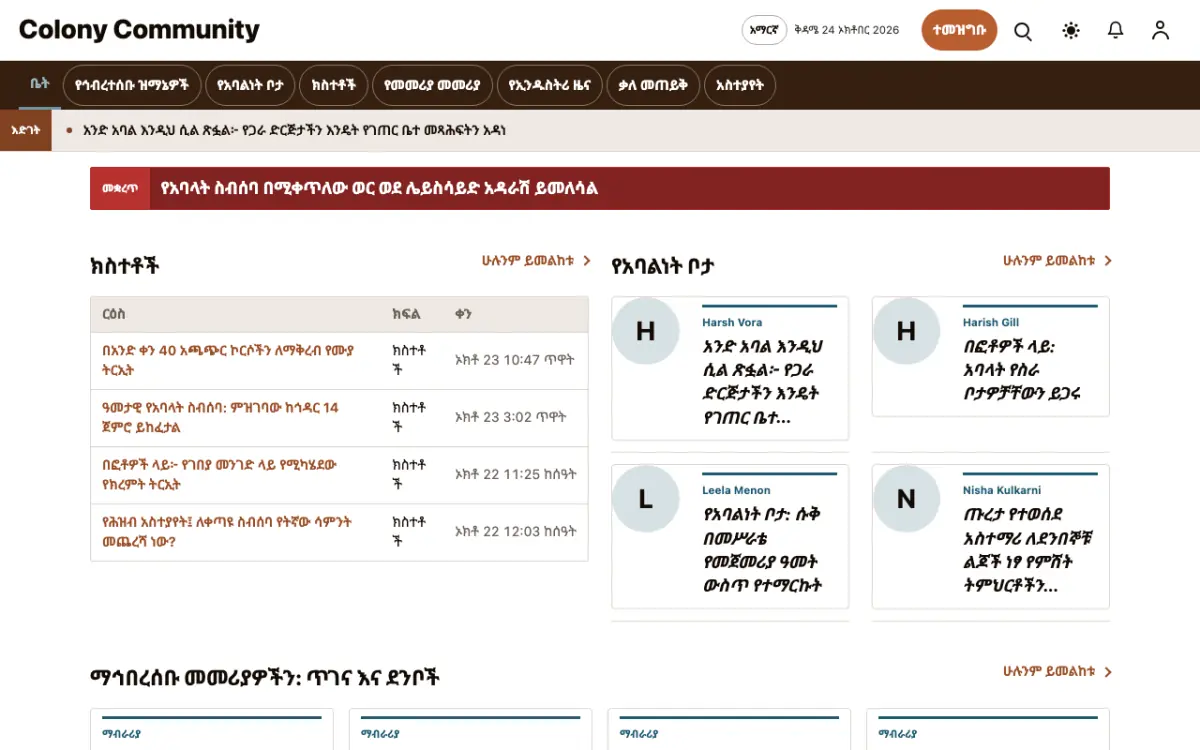Viewport: 1200px width, 750px height.
Task: Click the ክፍል column header
Action: point(406,314)
